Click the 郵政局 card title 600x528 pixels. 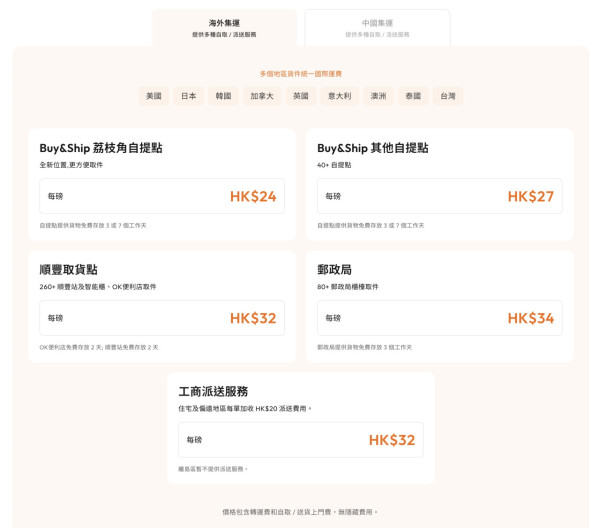pos(334,269)
